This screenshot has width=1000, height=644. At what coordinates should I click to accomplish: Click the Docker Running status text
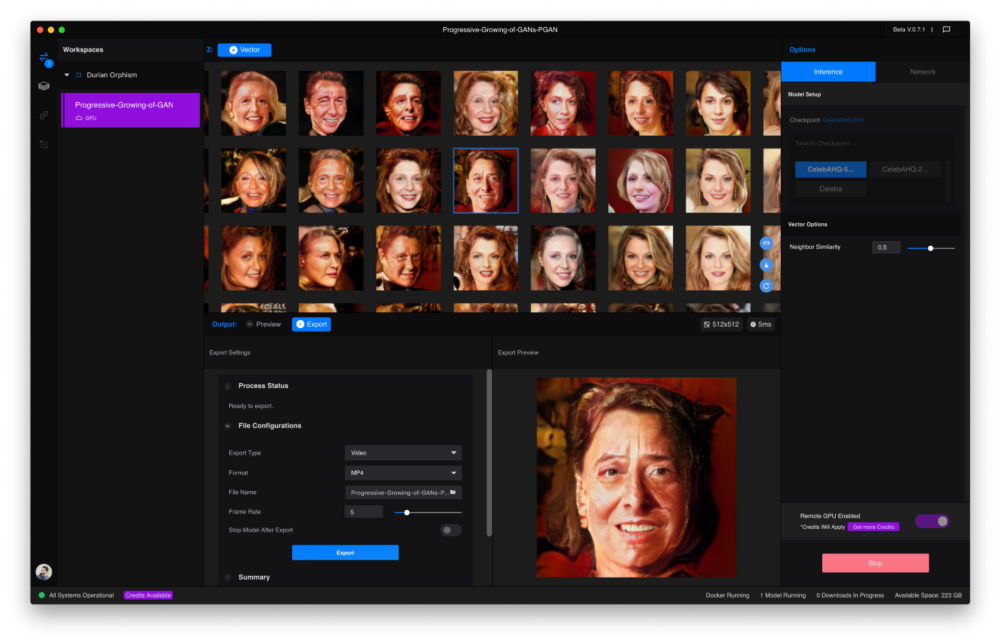(x=727, y=595)
